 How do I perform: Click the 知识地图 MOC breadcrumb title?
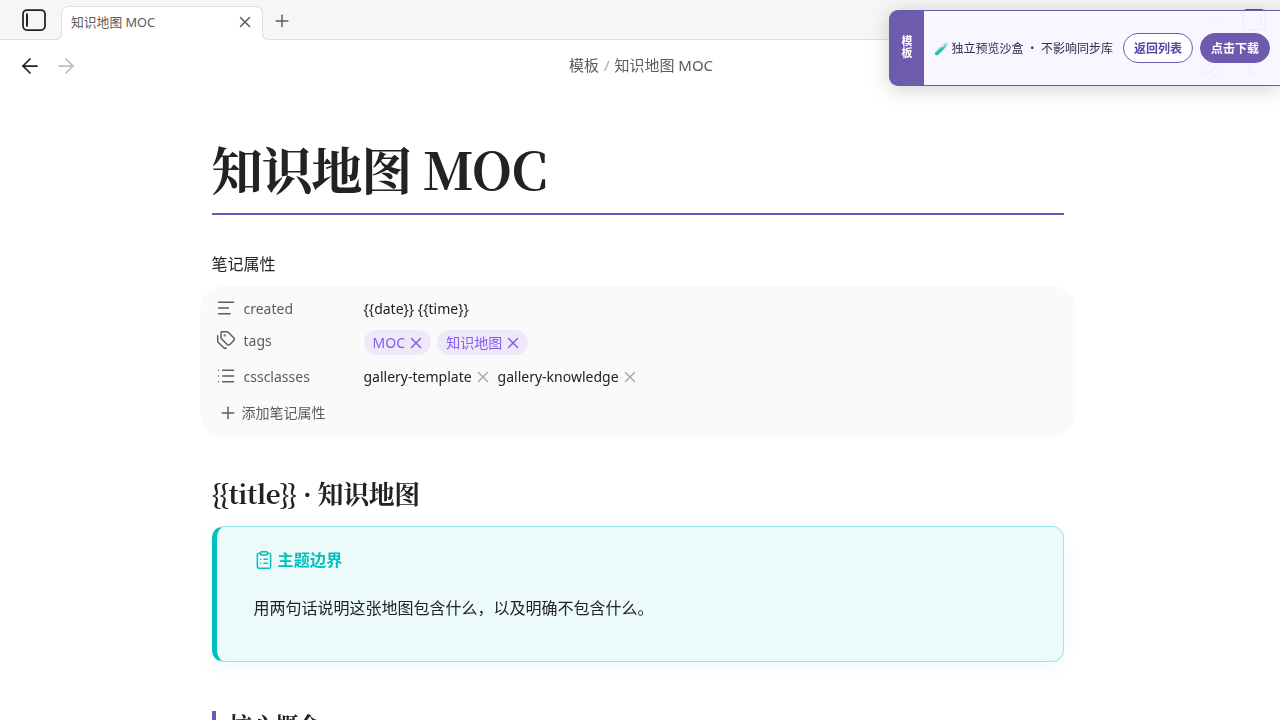pos(663,66)
